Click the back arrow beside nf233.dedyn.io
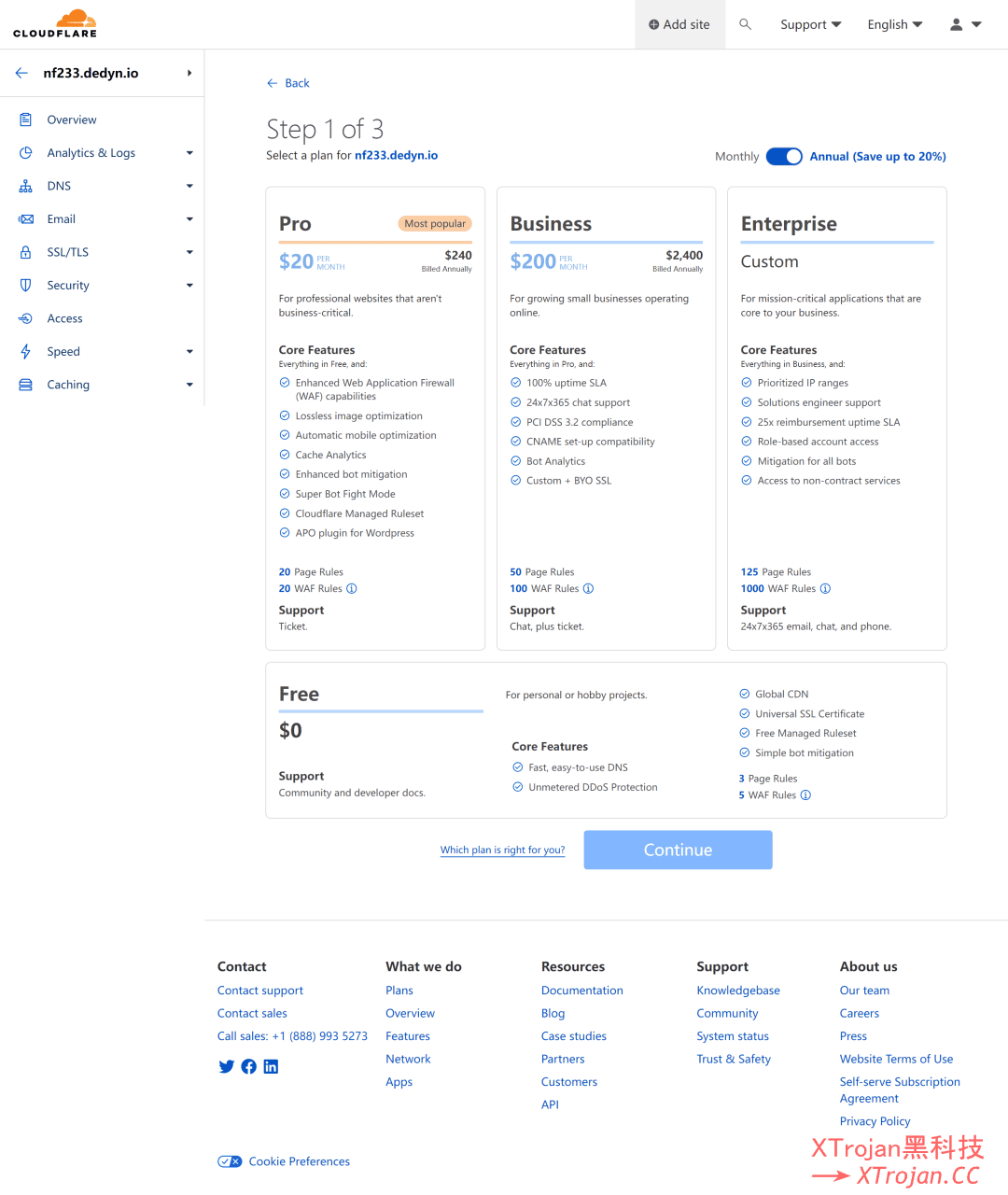 coord(21,73)
